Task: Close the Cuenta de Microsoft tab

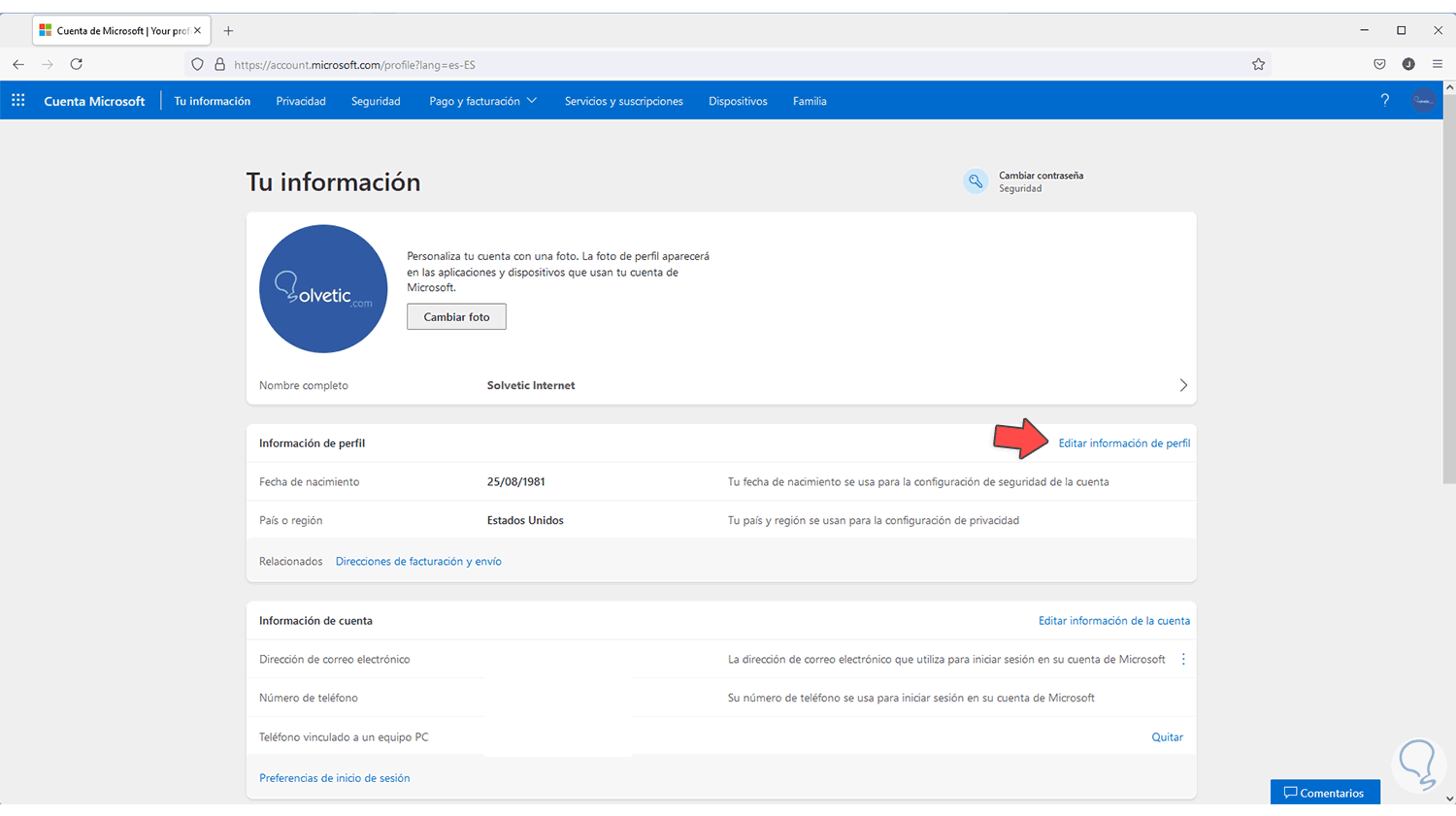Action: pos(198,30)
